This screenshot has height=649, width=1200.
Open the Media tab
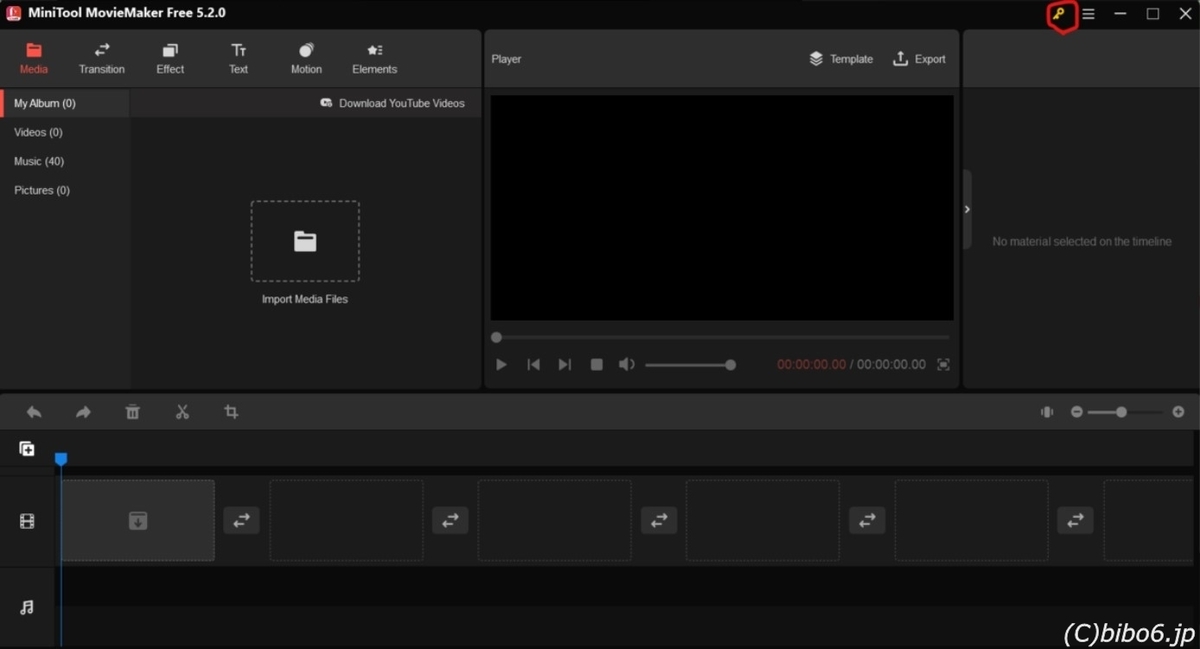[x=34, y=59]
